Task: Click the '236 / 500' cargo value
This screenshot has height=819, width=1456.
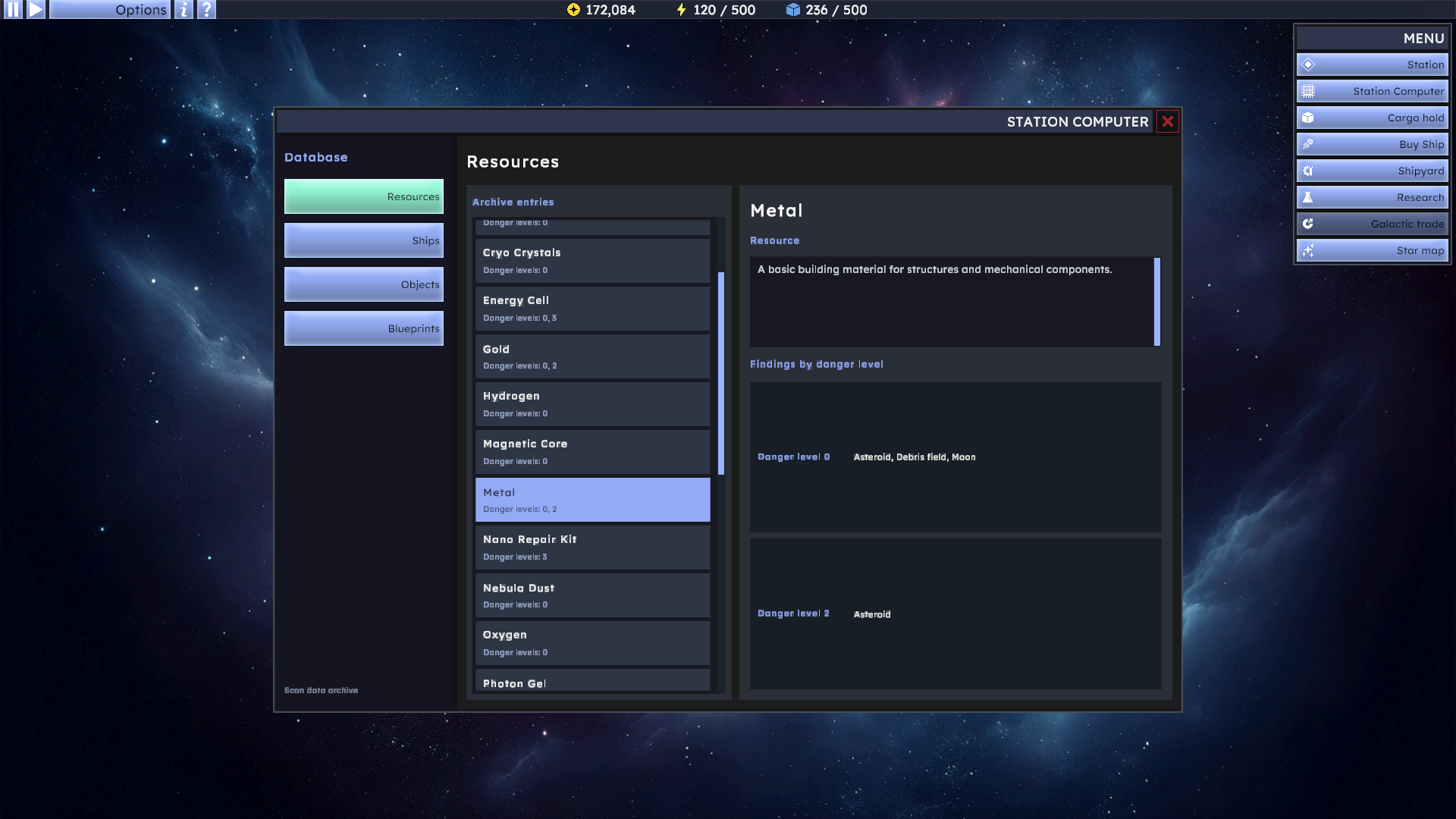Action: pyautogui.click(x=836, y=10)
